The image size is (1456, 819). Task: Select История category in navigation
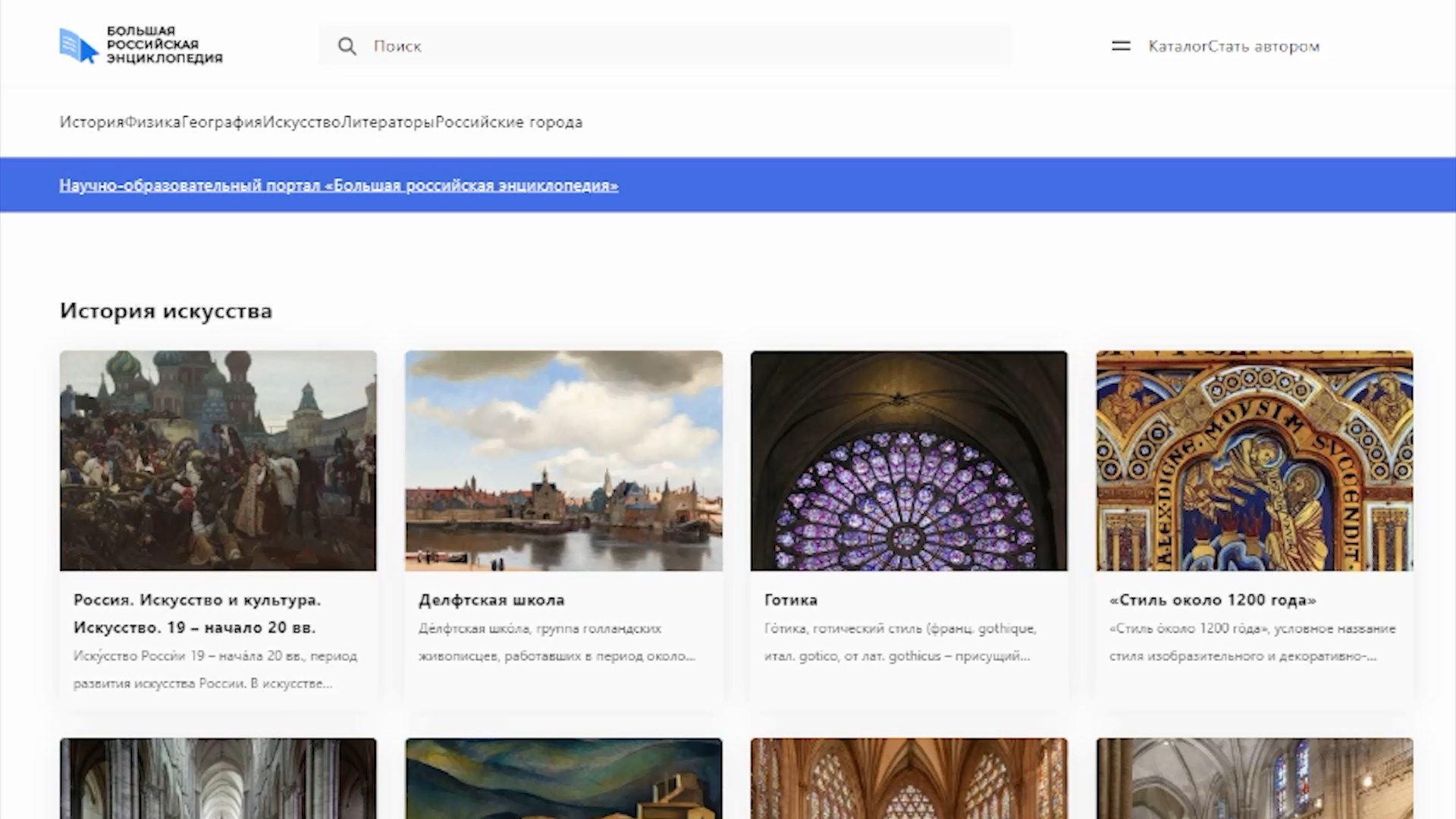click(91, 122)
